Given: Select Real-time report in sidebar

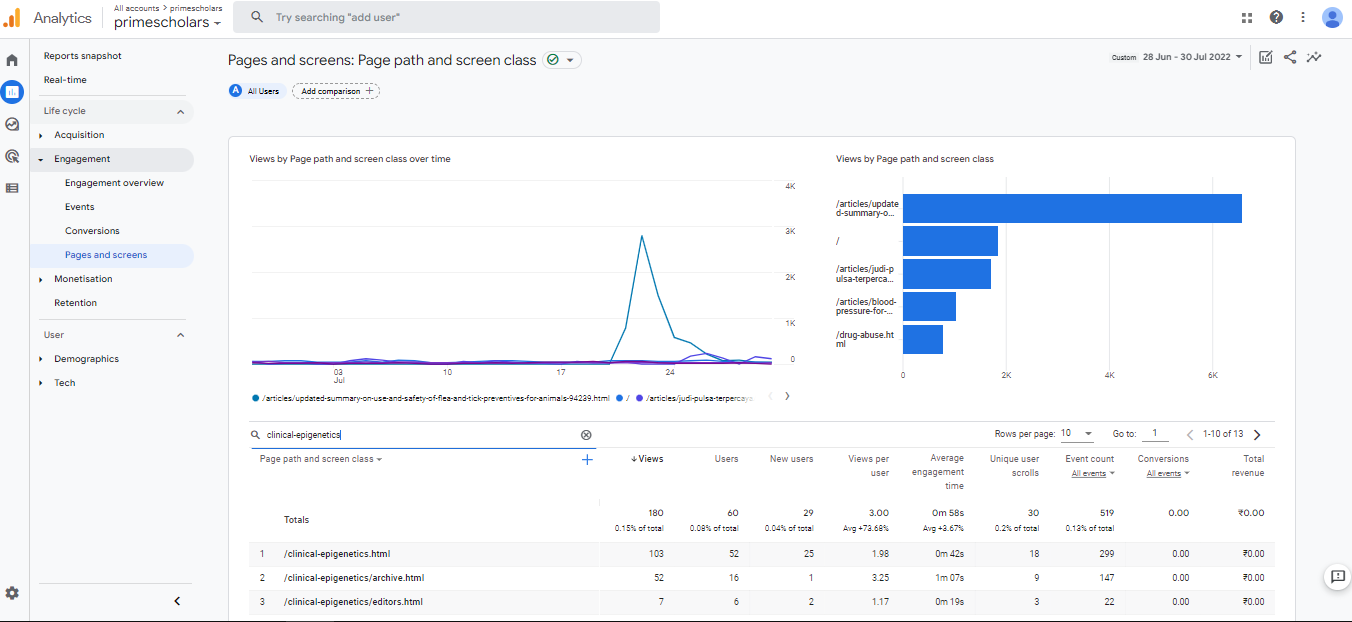Looking at the screenshot, I should [x=65, y=80].
